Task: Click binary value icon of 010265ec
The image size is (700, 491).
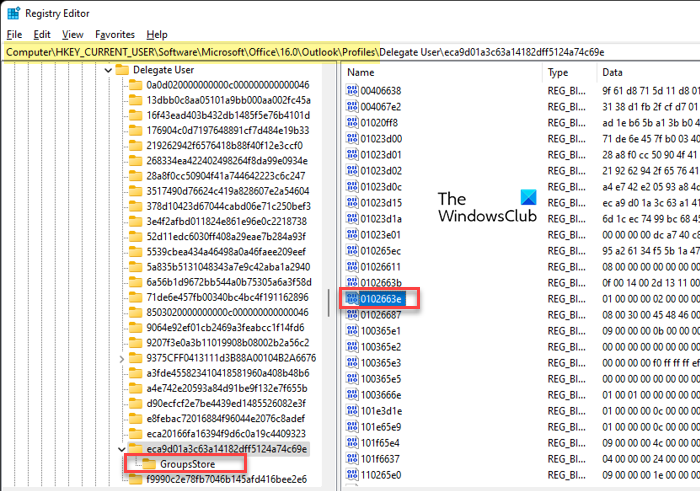Action: click(x=352, y=251)
